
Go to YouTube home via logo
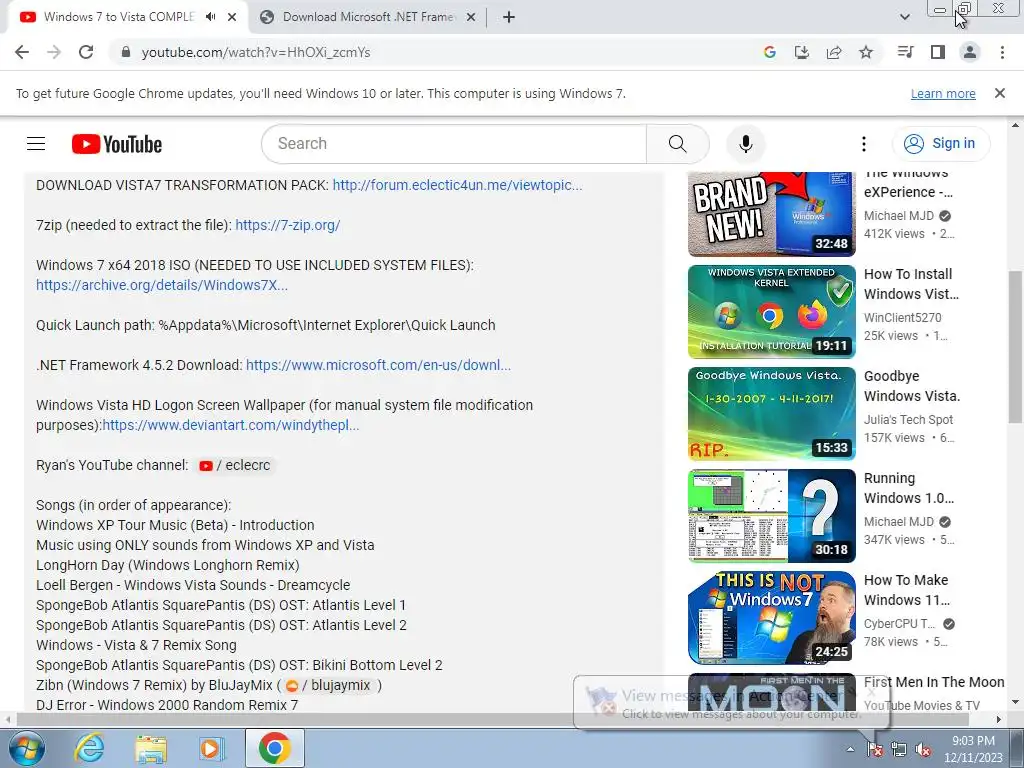tap(117, 144)
